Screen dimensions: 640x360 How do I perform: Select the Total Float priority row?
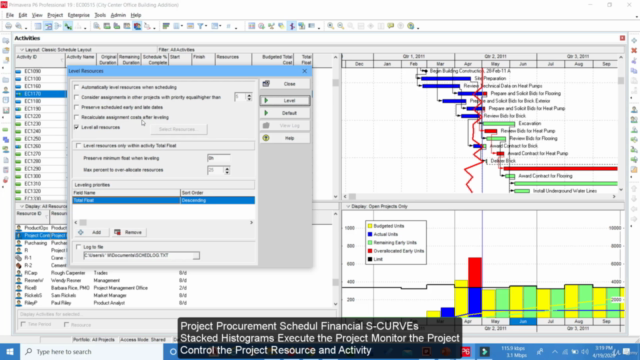click(x=164, y=200)
